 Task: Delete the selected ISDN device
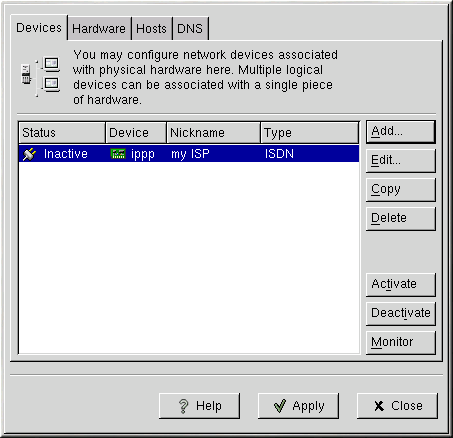click(x=401, y=219)
